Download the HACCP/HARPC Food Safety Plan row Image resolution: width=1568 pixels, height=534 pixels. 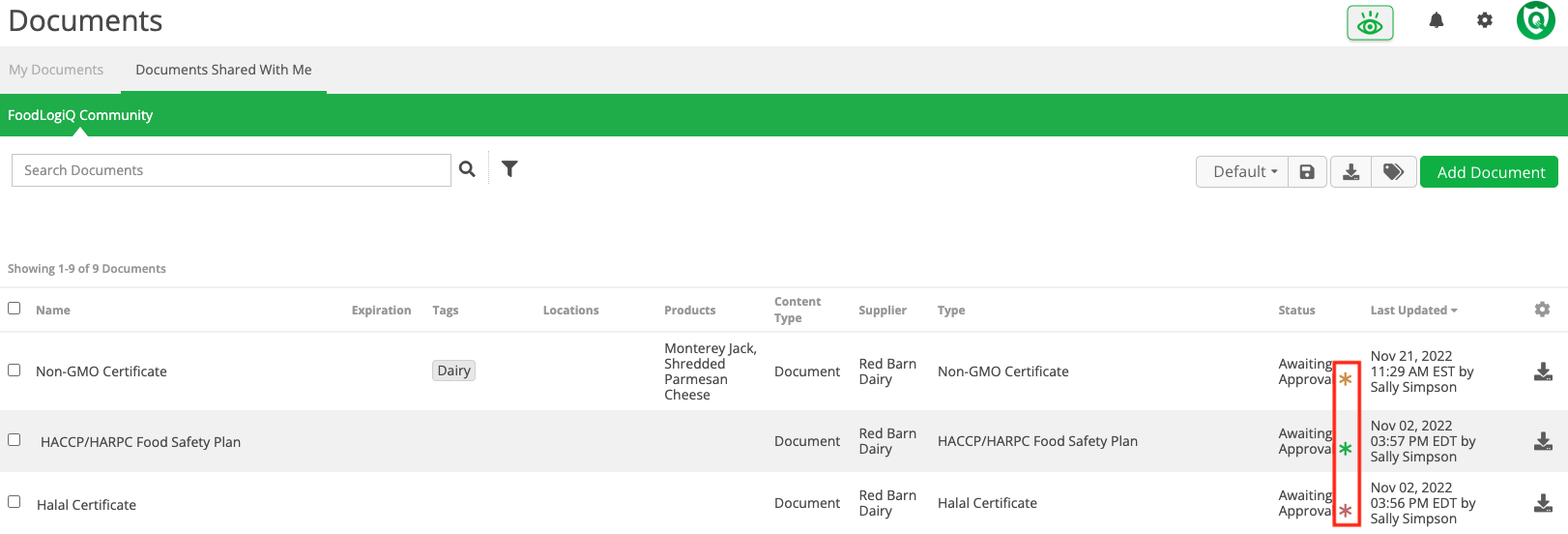(1544, 441)
